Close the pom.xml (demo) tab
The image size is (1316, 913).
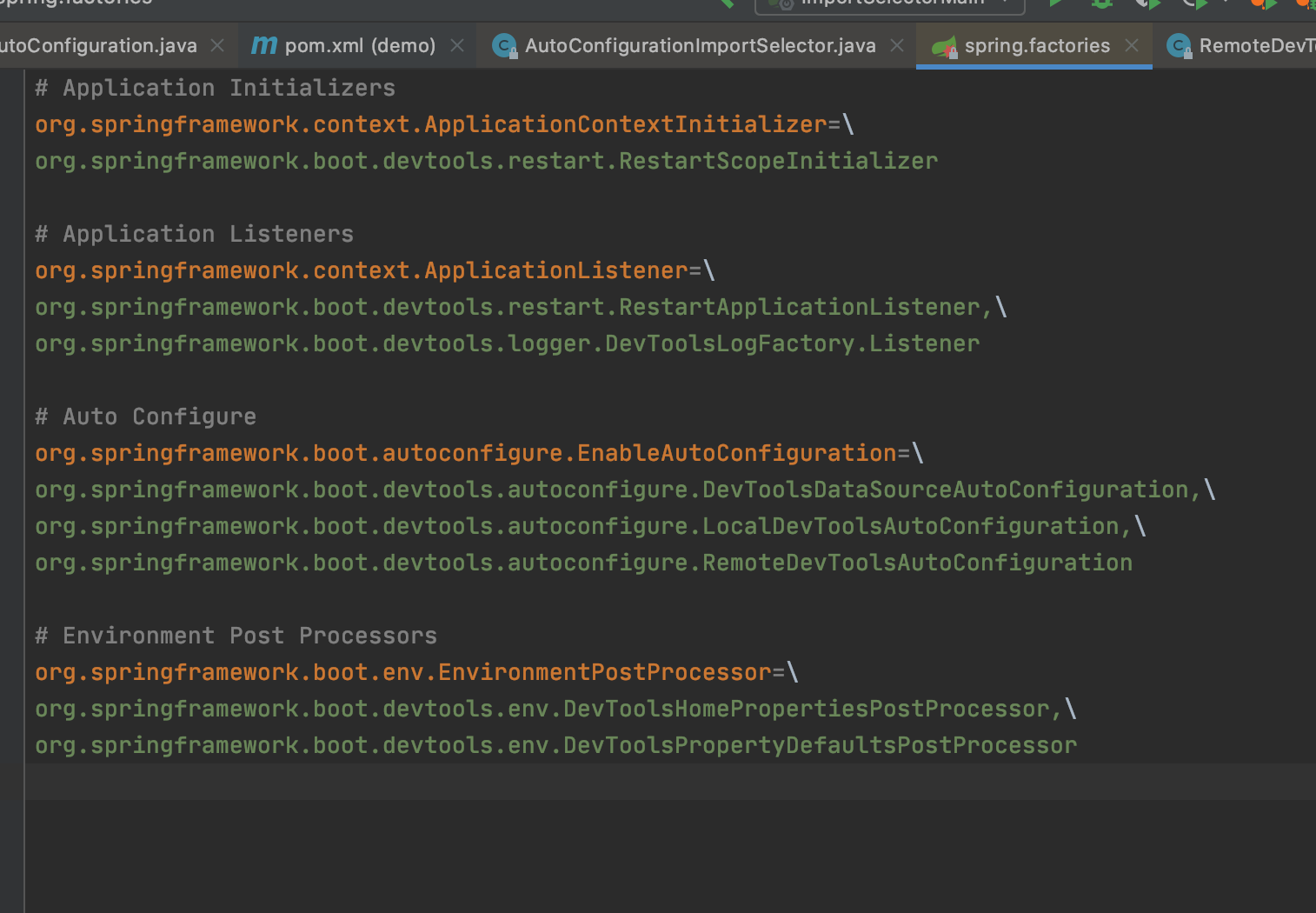pyautogui.click(x=457, y=45)
